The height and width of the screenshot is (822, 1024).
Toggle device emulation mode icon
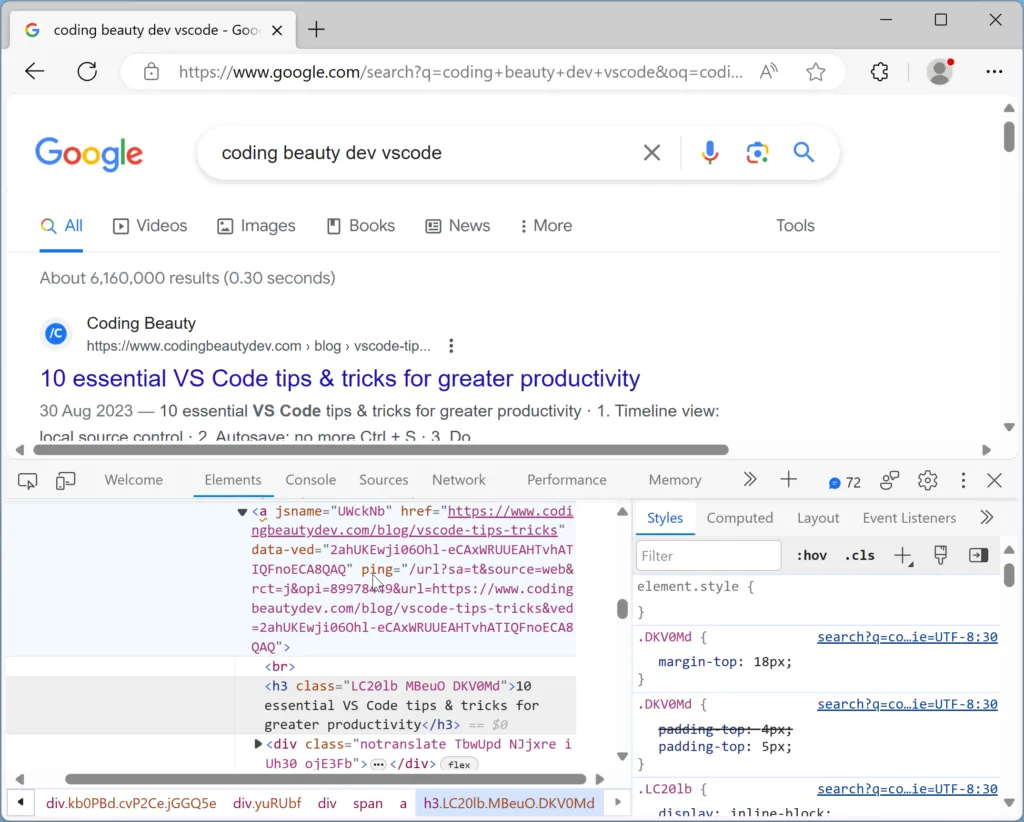pyautogui.click(x=66, y=481)
